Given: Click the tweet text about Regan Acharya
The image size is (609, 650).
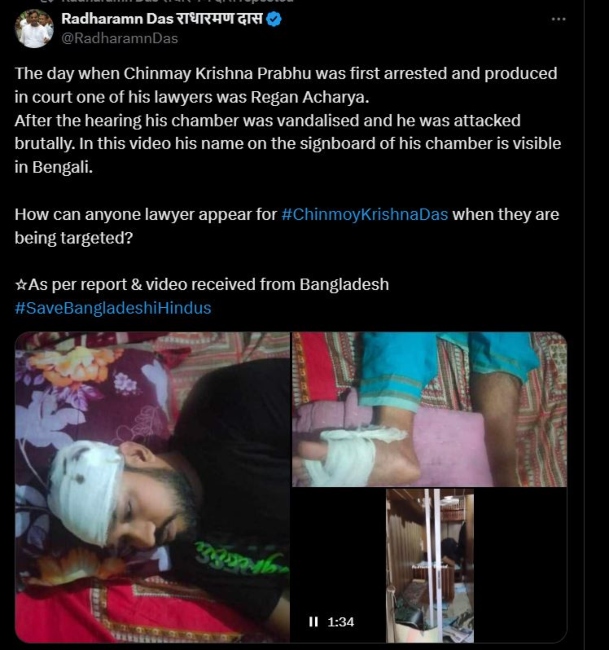Looking at the screenshot, I should click(x=288, y=120).
